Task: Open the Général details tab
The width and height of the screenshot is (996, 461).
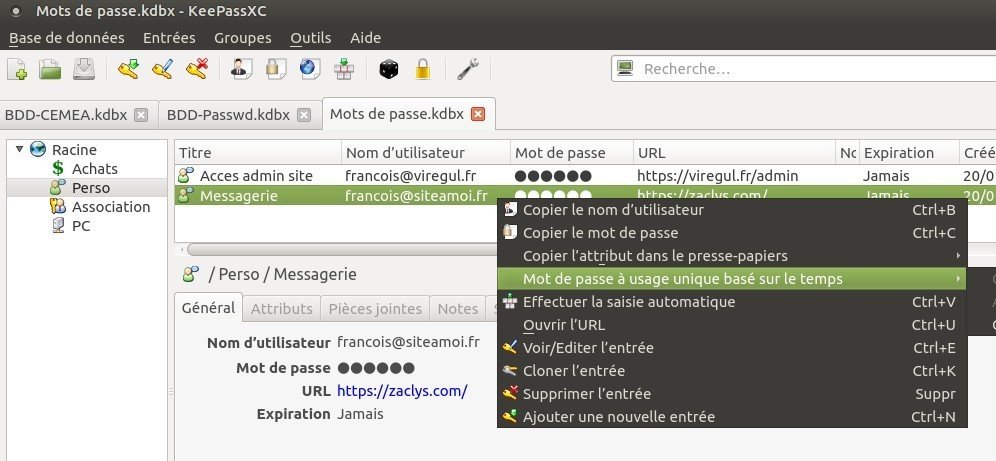Action: click(x=208, y=308)
